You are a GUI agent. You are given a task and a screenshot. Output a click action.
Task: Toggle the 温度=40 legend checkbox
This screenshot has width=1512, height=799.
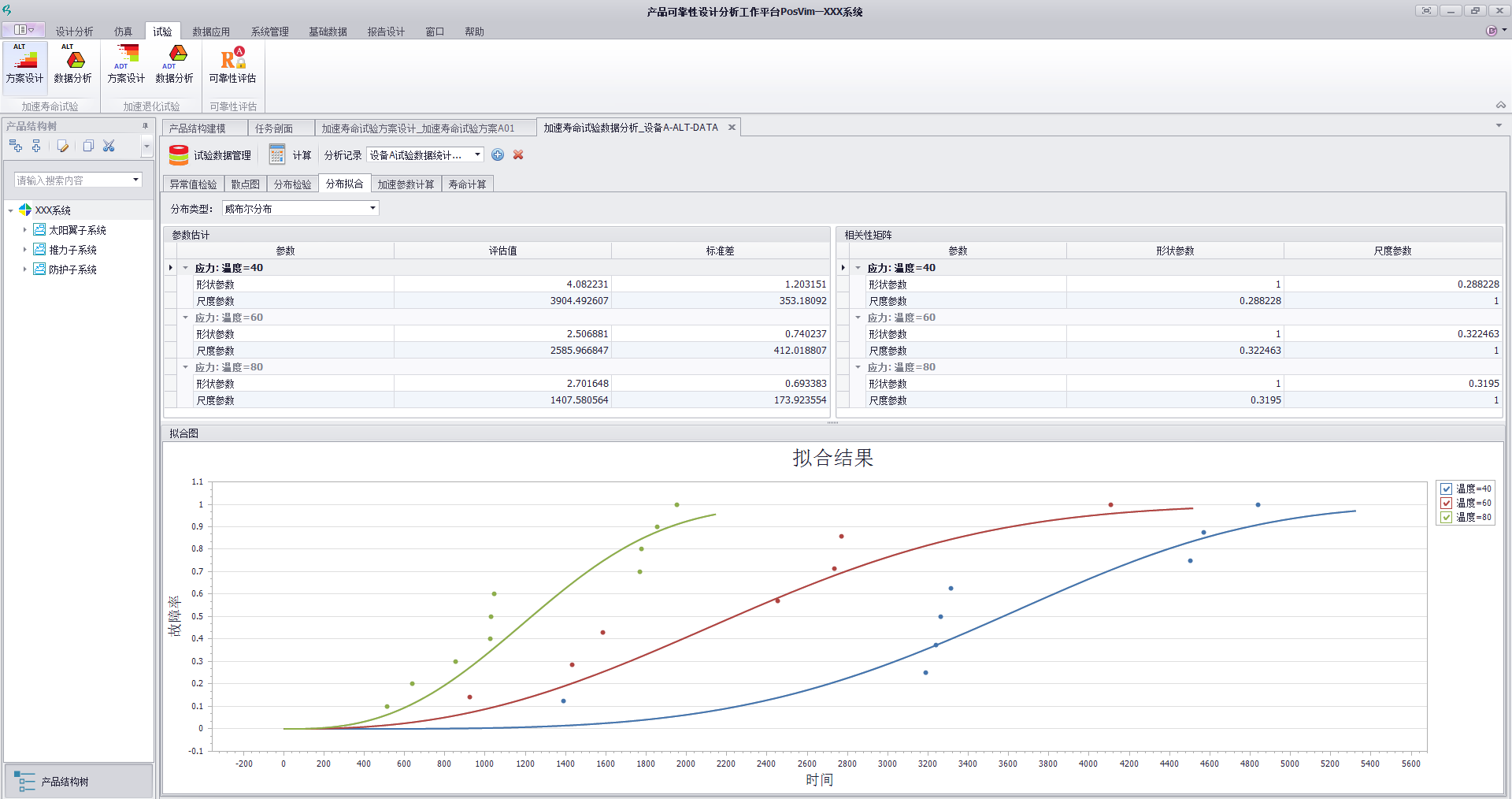[x=1446, y=489]
